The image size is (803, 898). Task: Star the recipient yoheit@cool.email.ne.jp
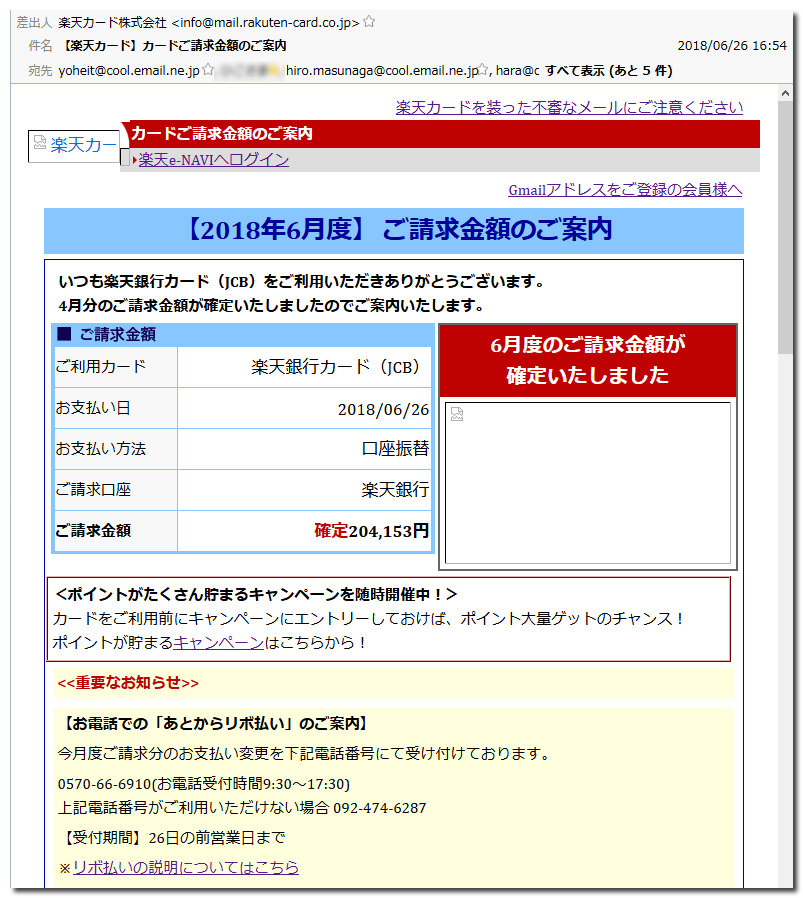(208, 70)
